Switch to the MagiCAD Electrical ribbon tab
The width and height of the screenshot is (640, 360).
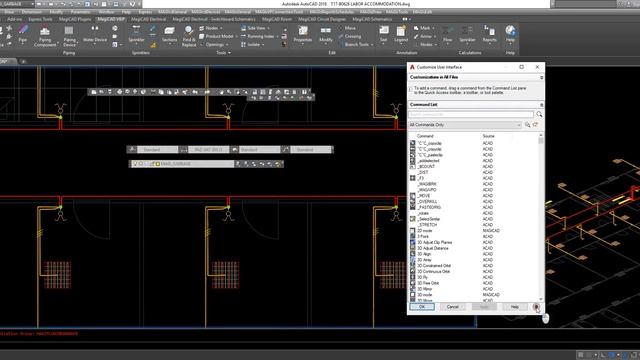pos(149,19)
